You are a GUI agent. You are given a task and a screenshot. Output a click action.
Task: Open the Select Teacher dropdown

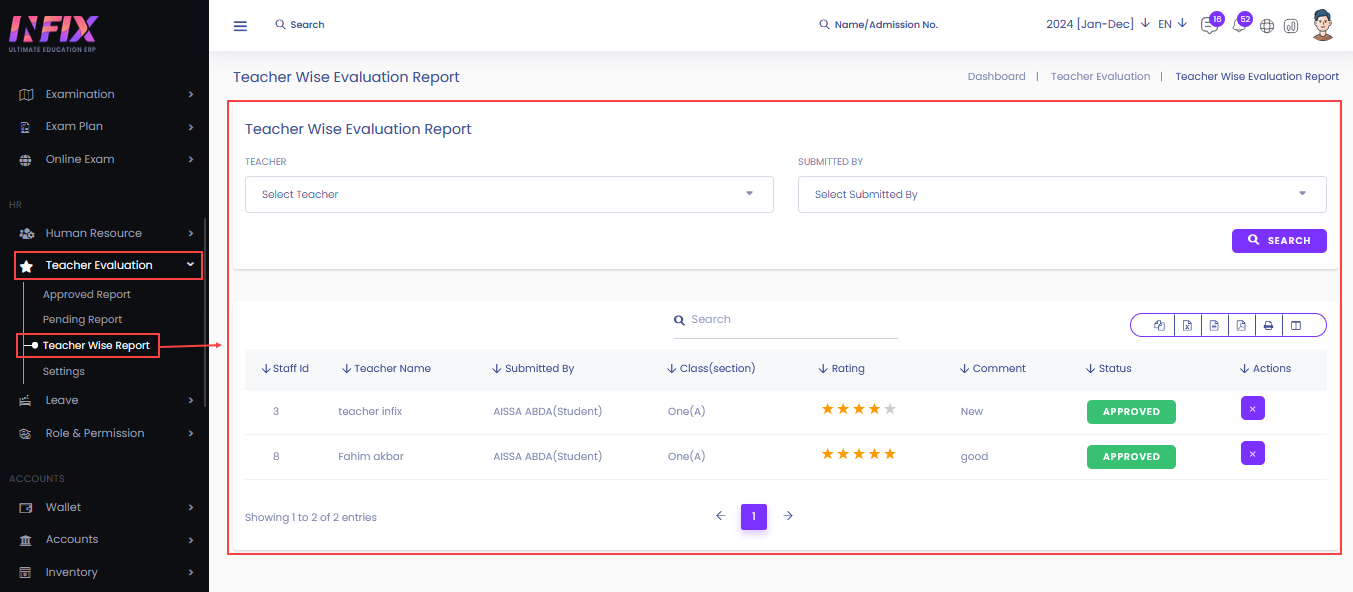pyautogui.click(x=509, y=194)
